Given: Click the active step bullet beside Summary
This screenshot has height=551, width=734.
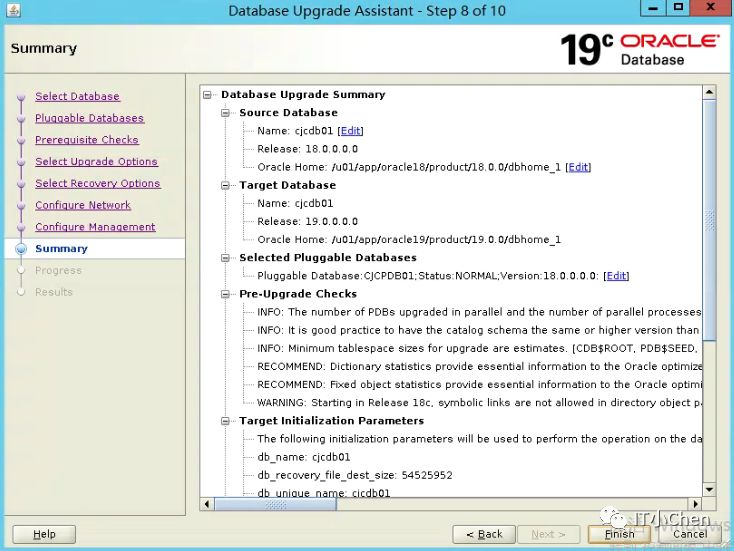Looking at the screenshot, I should pyautogui.click(x=21, y=249).
